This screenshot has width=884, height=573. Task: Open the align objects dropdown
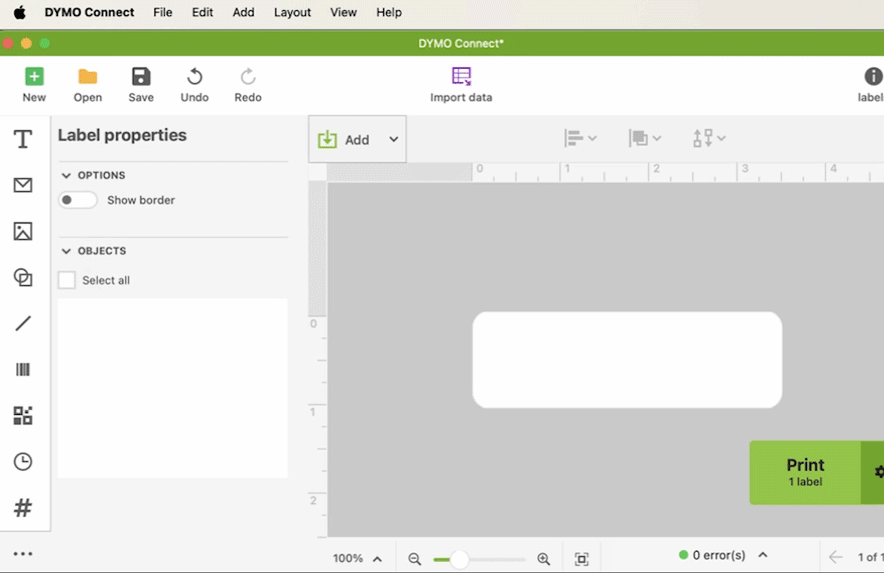(580, 138)
